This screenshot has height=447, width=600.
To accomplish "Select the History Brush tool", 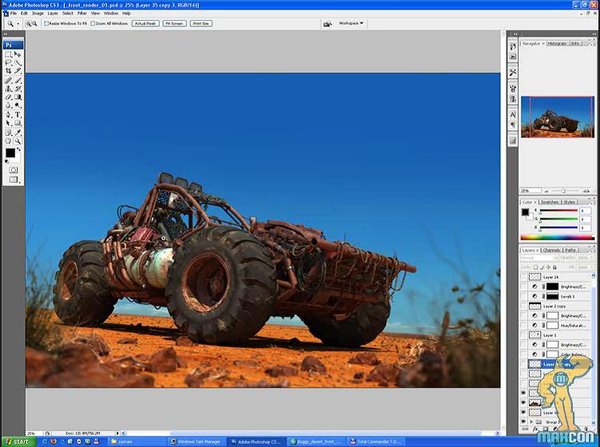I will pos(18,89).
